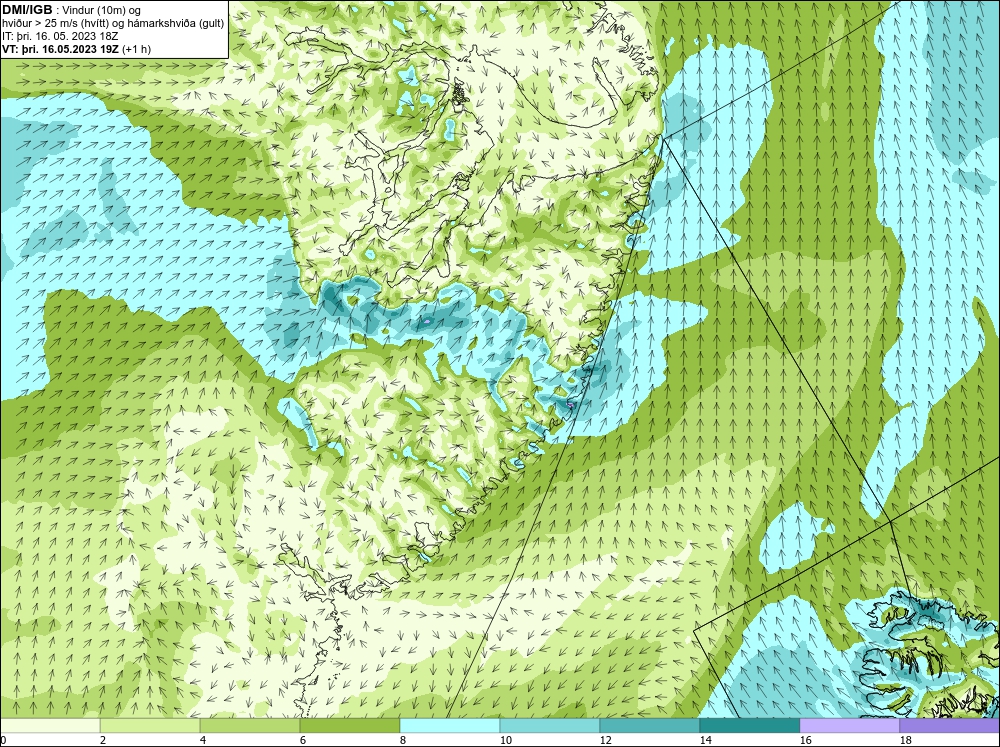Viewport: 1000px width, 747px height.
Task: Choose the light purple 16–18 m/s legend swatch
Action: [x=849, y=725]
